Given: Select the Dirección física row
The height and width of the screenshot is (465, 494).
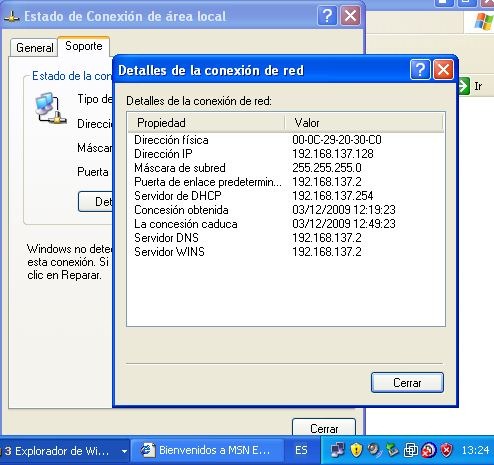Looking at the screenshot, I should (x=286, y=140).
